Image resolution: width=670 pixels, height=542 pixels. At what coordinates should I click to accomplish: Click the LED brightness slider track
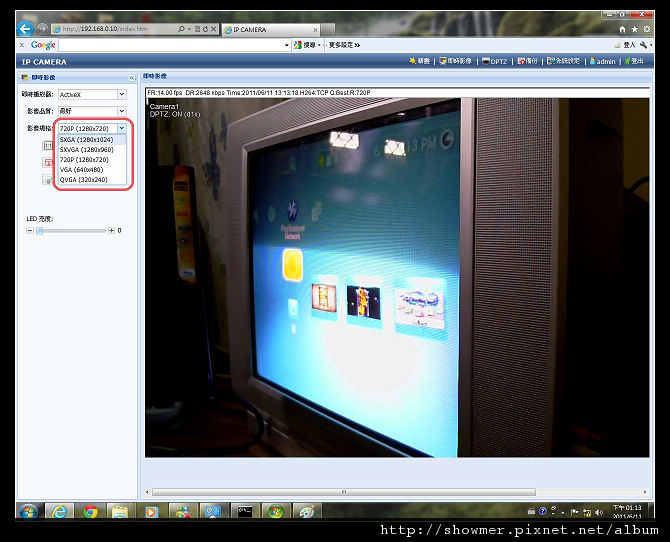(71, 231)
